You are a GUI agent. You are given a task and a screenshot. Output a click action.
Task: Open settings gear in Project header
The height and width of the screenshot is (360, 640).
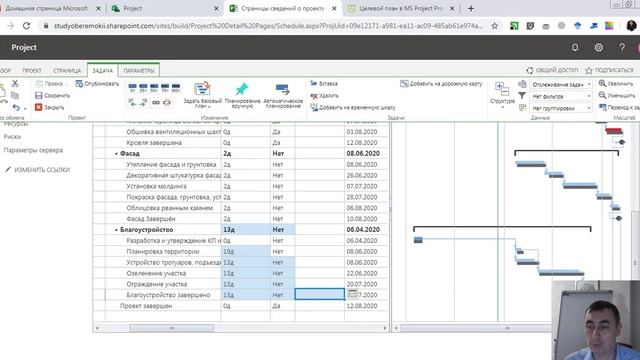click(598, 47)
